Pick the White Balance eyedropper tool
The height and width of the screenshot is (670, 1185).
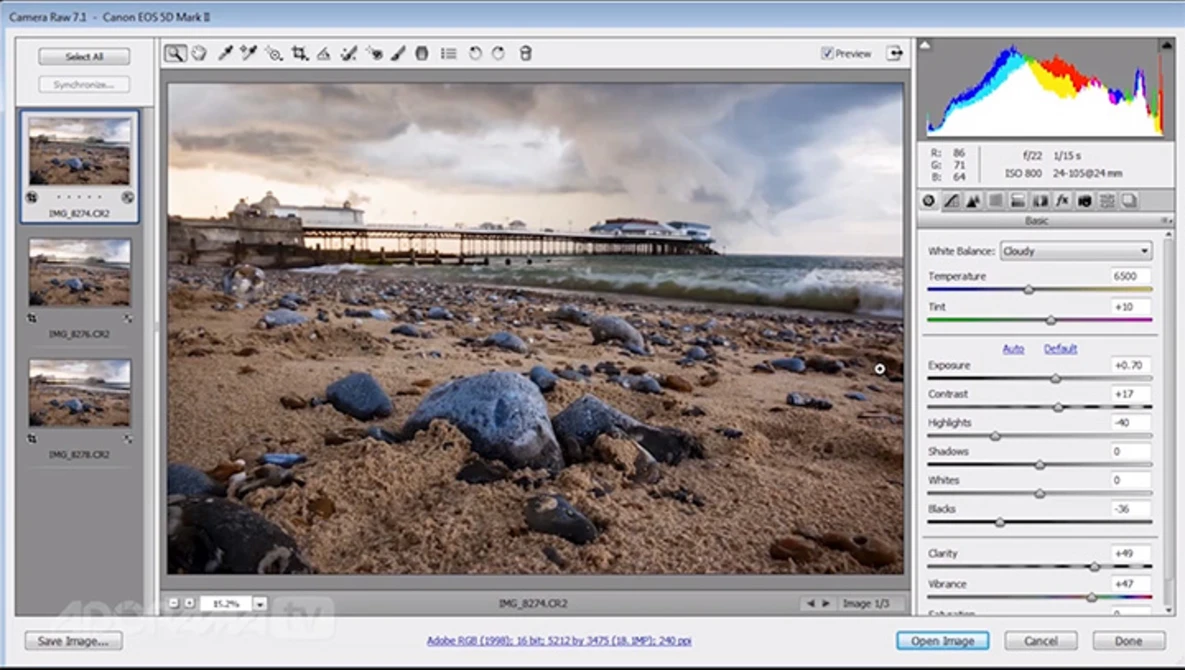[x=224, y=54]
